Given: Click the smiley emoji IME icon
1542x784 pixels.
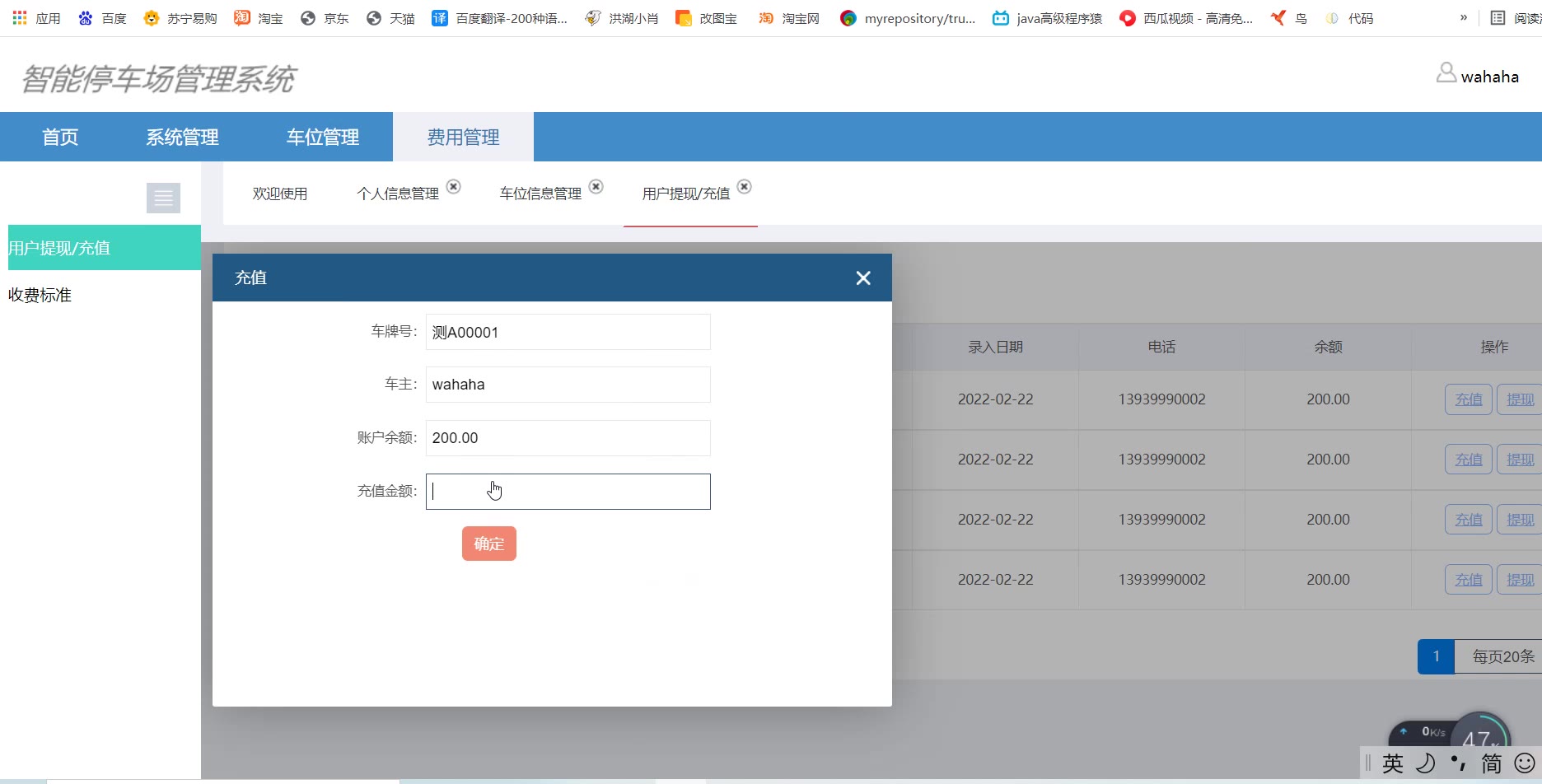Looking at the screenshot, I should pyautogui.click(x=1525, y=763).
